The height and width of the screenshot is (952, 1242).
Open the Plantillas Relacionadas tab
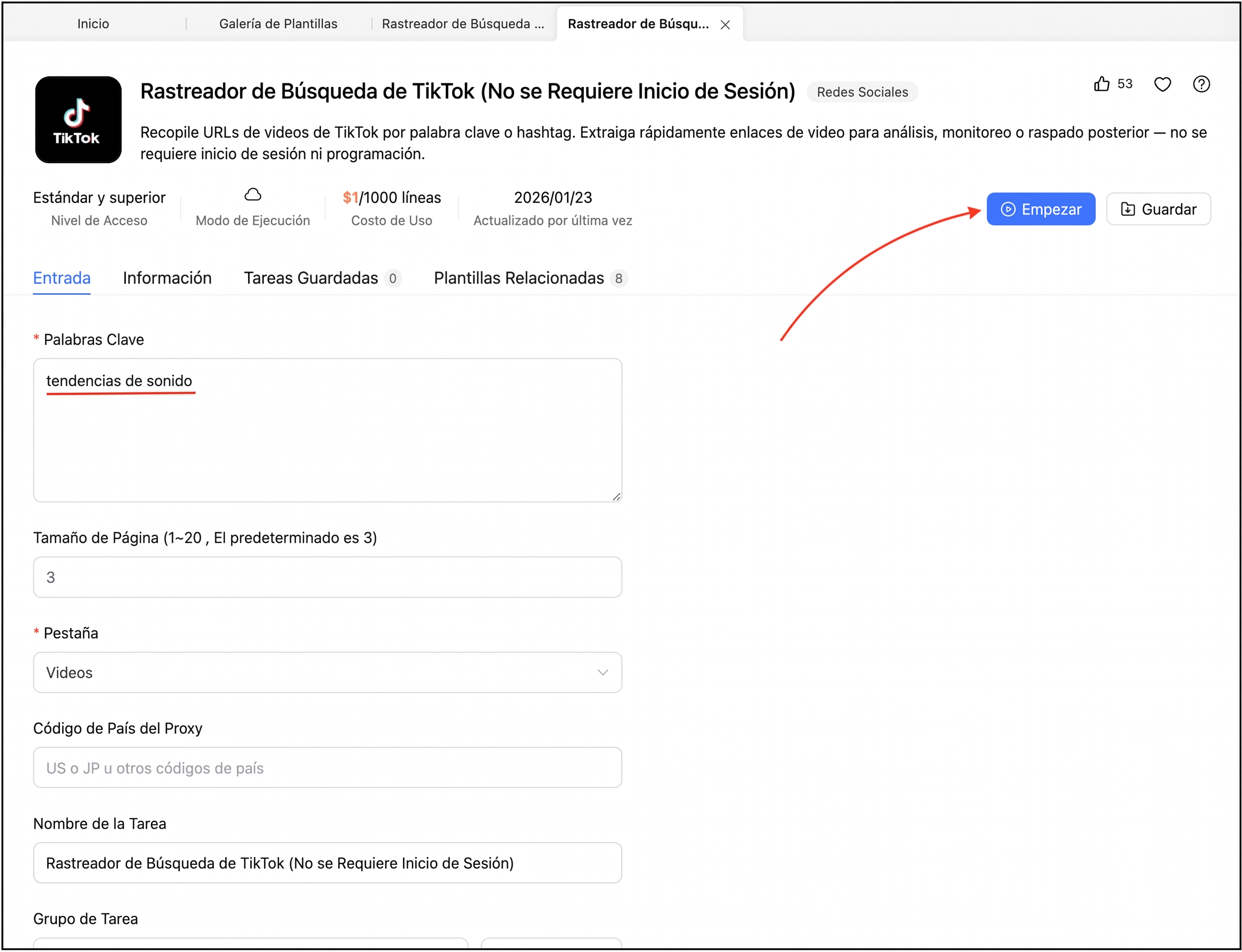tap(530, 278)
